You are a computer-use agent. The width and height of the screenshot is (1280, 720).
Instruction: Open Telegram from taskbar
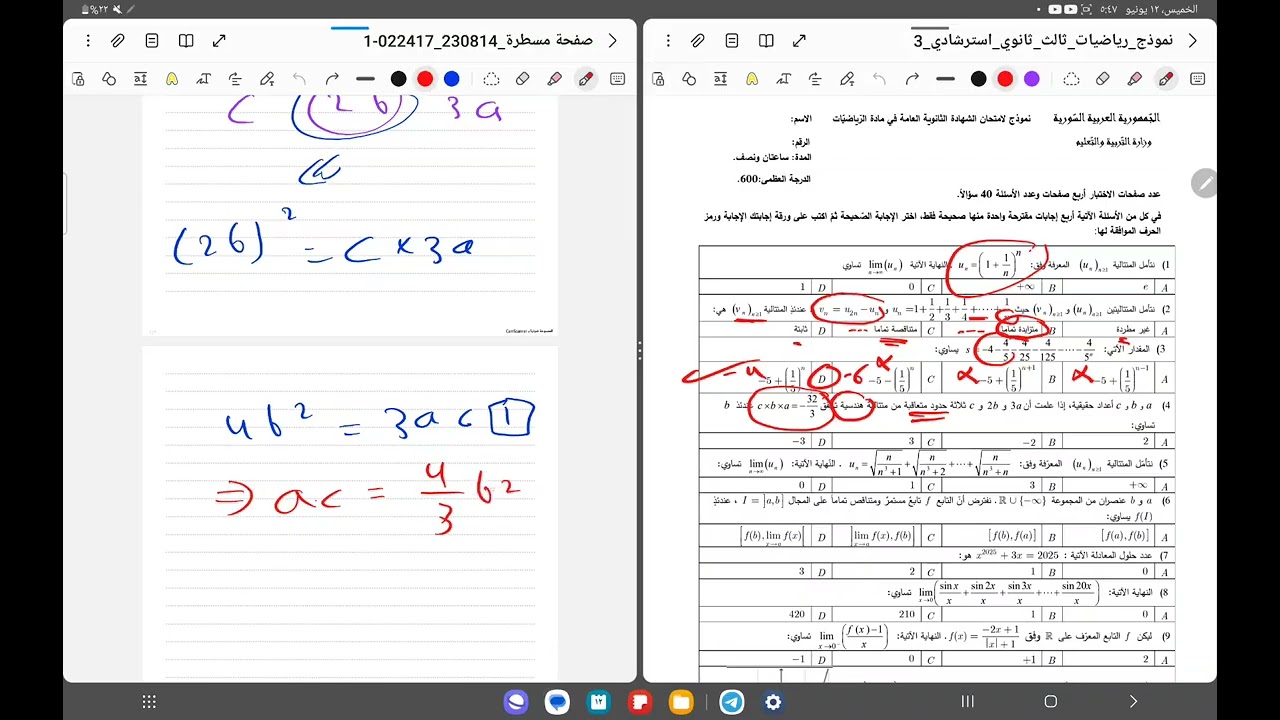(732, 702)
